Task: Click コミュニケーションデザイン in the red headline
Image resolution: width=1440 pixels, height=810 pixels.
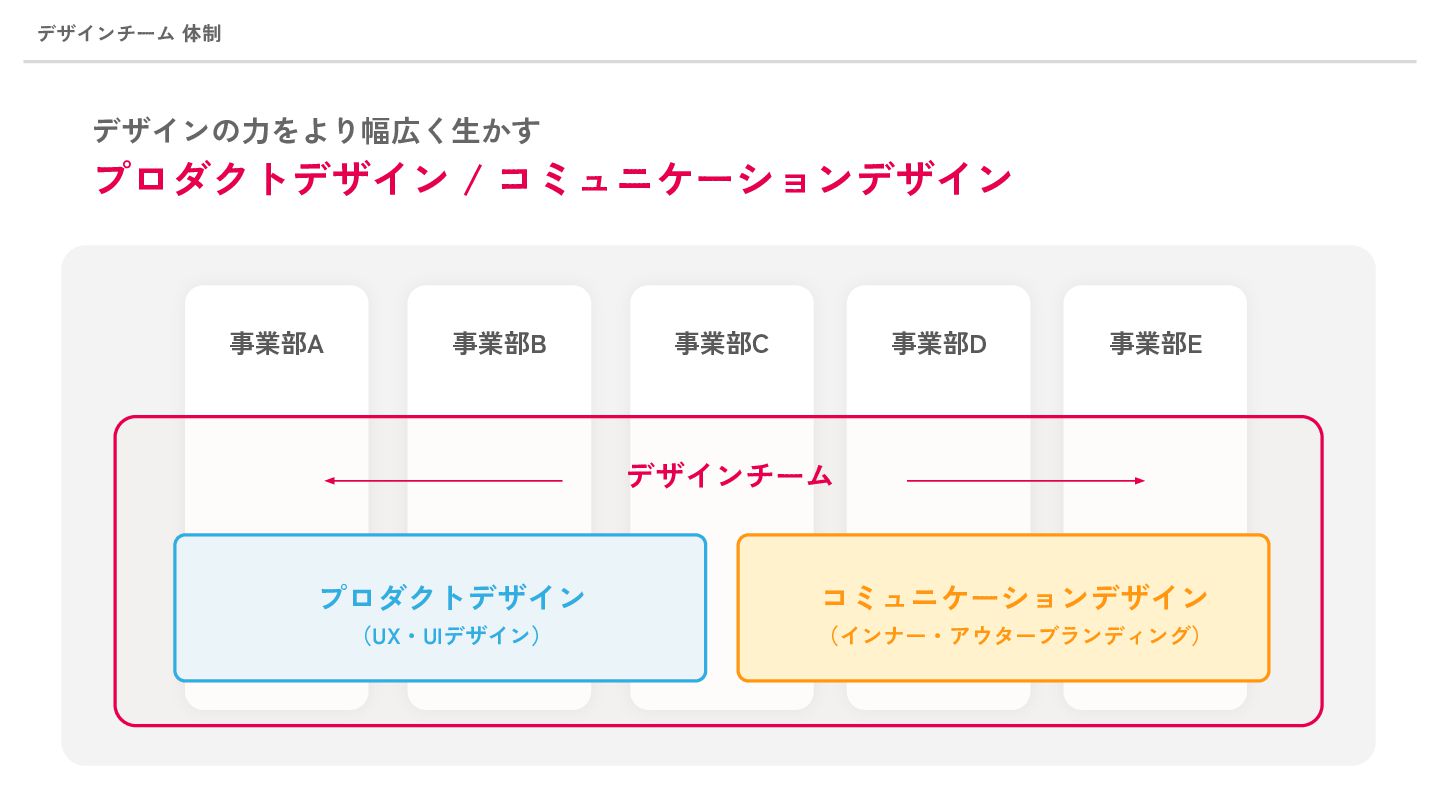Action: point(756,179)
